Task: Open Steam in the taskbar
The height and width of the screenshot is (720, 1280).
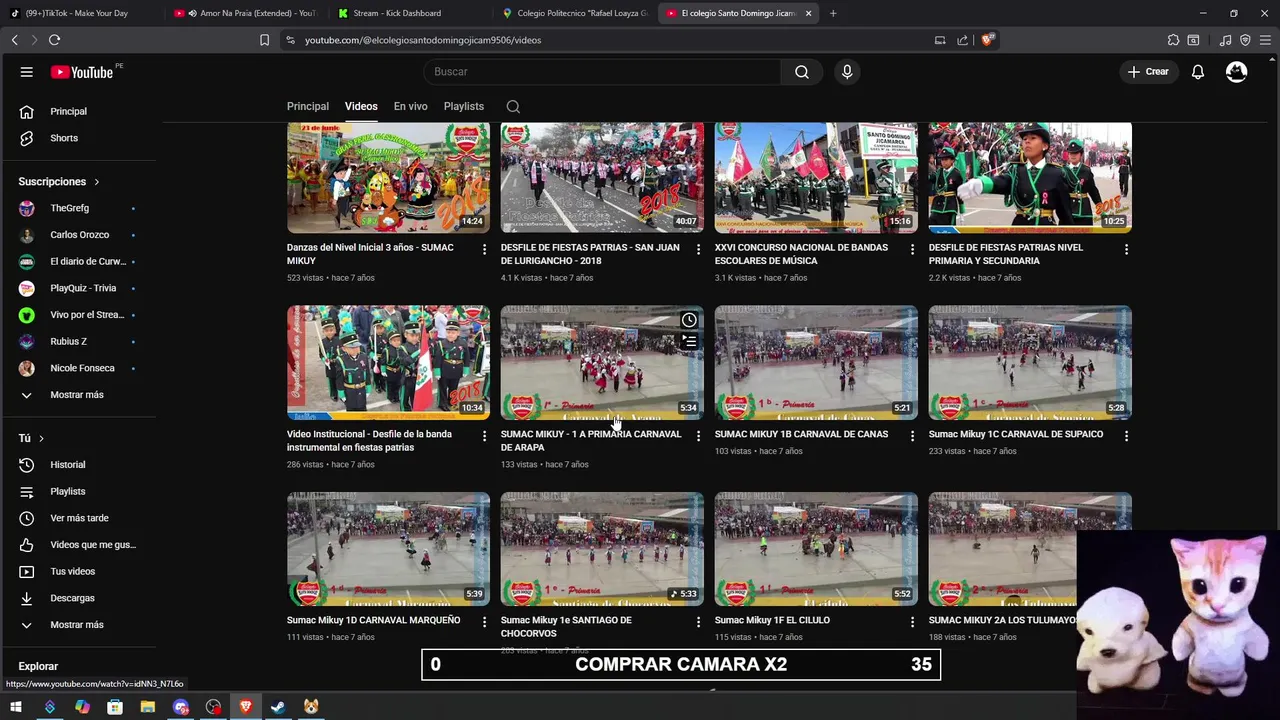Action: tap(279, 707)
